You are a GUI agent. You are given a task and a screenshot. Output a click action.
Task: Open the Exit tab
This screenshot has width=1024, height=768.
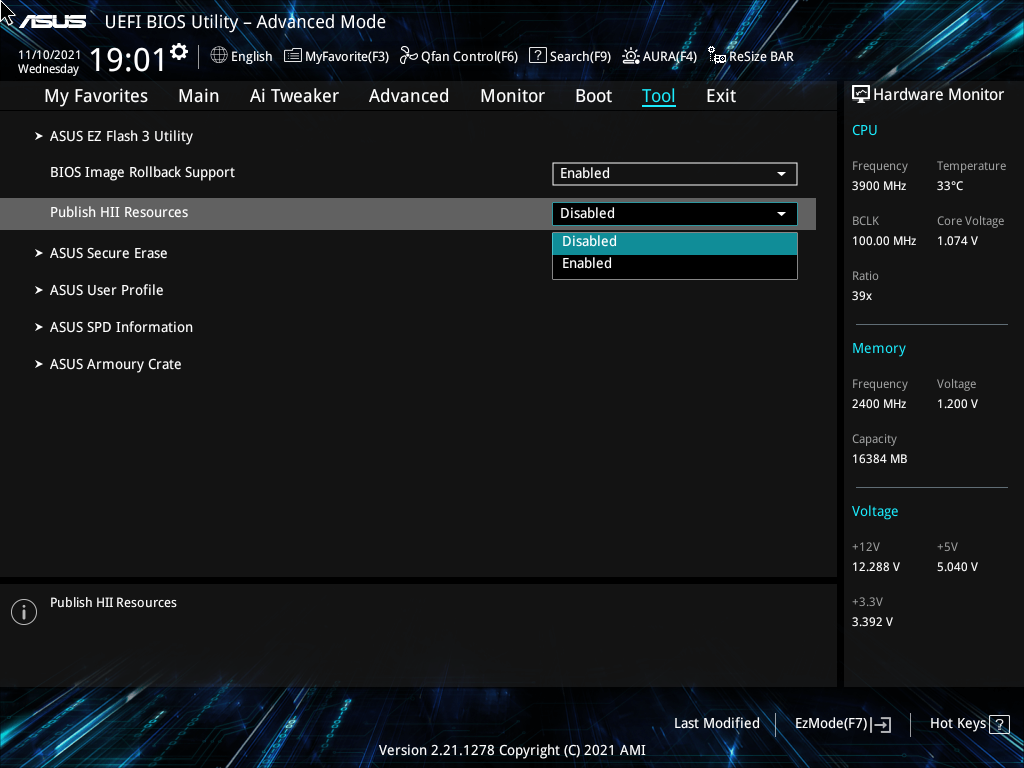coord(721,96)
